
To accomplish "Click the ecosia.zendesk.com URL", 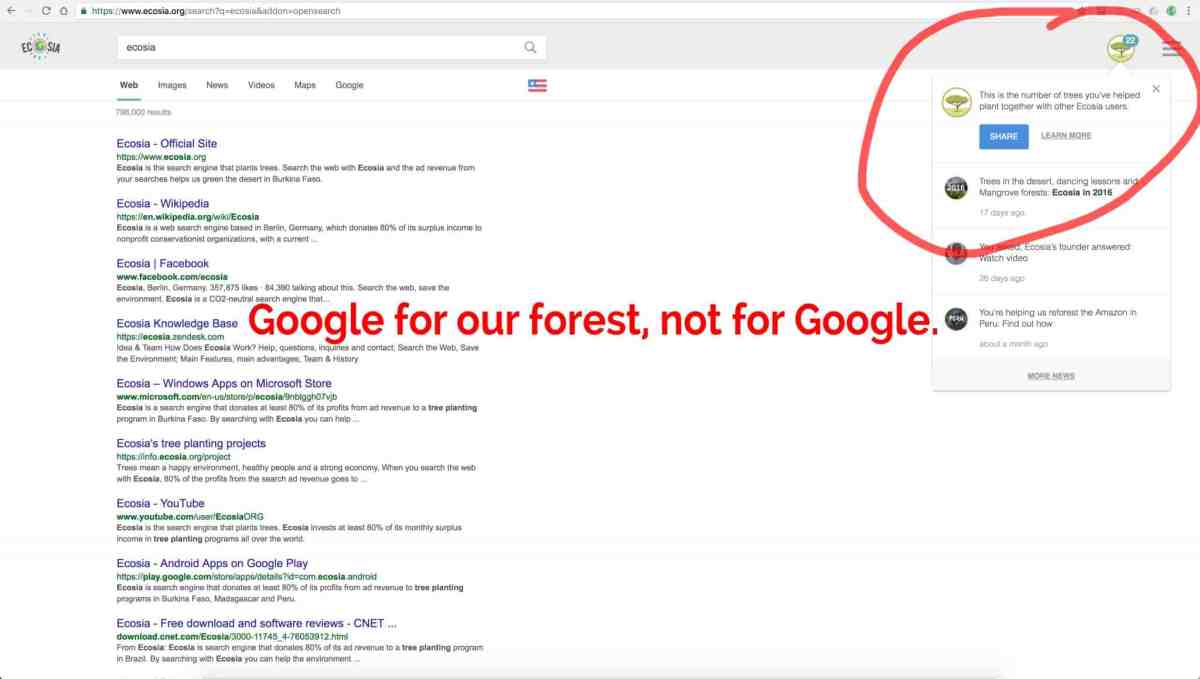I will [x=170, y=337].
